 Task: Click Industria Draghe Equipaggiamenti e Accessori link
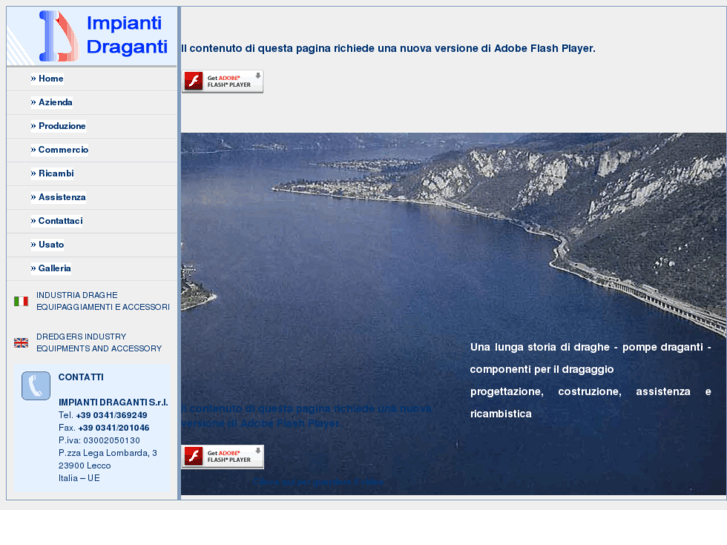tap(103, 301)
